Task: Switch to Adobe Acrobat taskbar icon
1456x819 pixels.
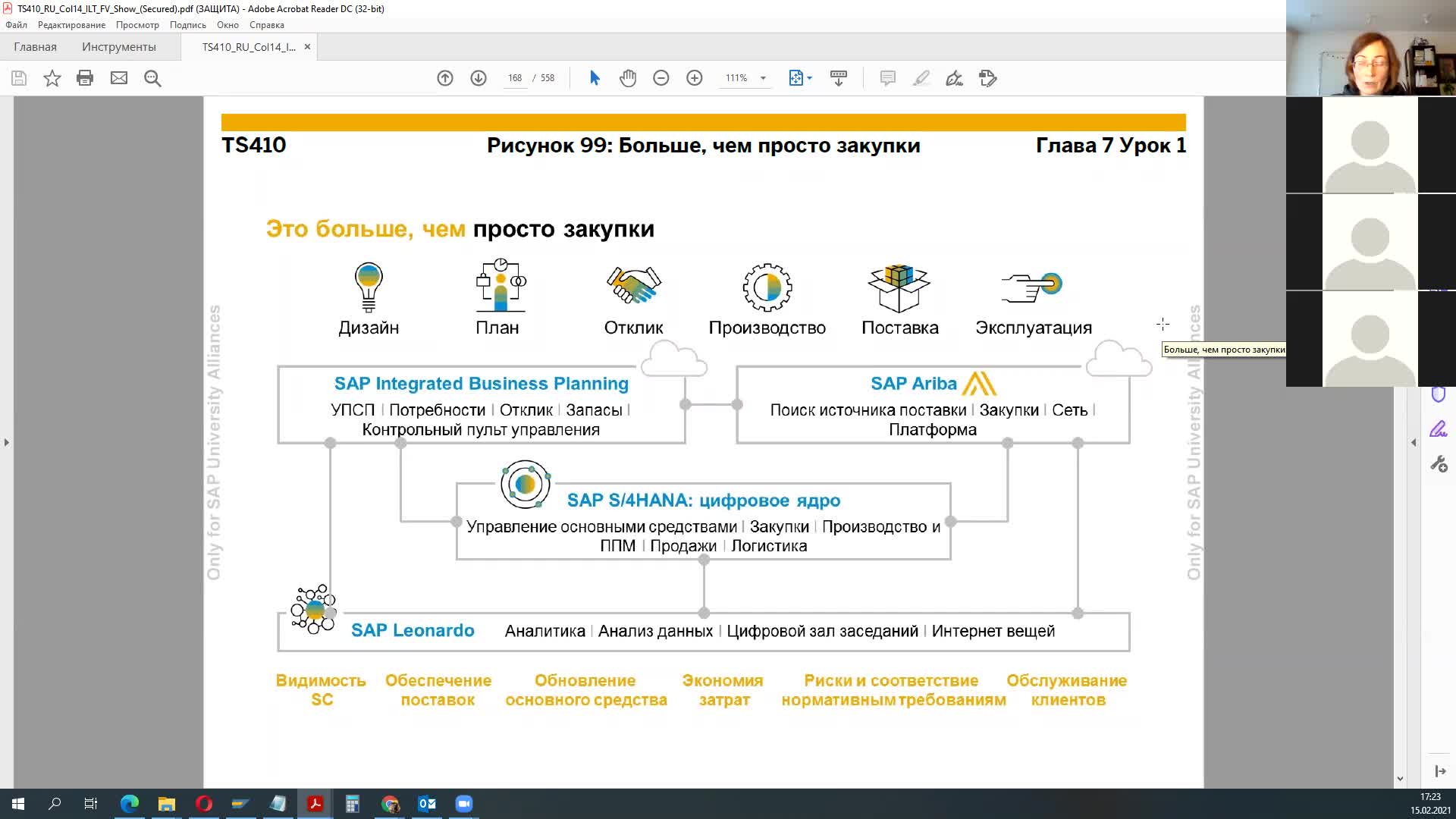Action: click(x=315, y=804)
